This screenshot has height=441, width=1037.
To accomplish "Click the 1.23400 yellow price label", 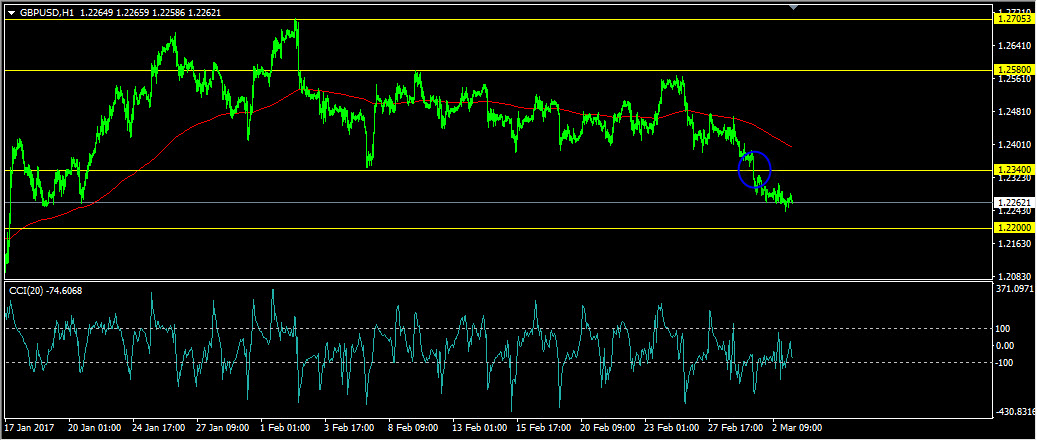I will pos(1014,170).
